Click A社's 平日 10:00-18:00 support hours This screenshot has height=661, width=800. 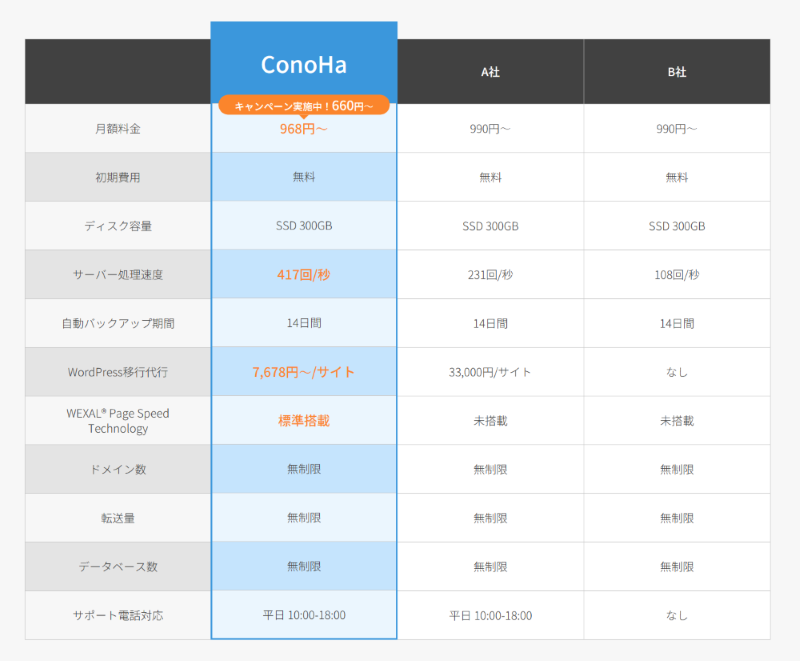point(490,616)
